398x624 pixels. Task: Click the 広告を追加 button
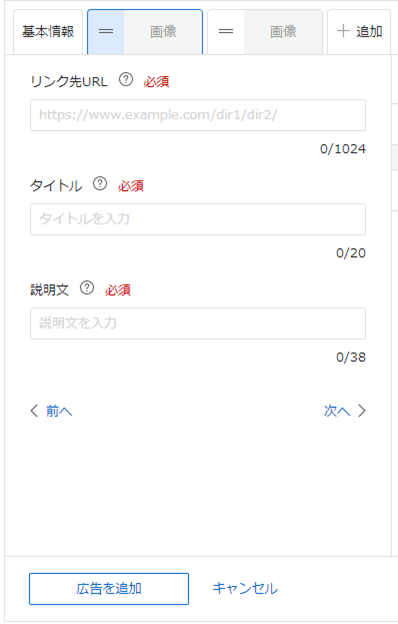coord(109,589)
